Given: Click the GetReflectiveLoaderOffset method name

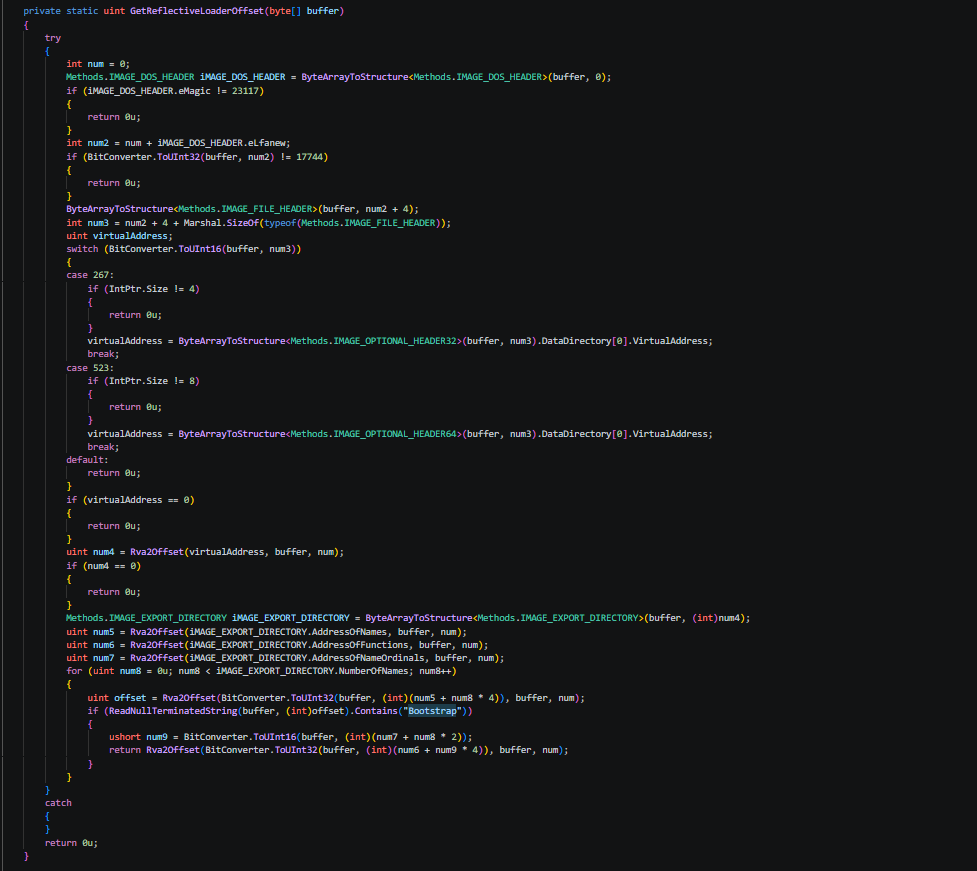Looking at the screenshot, I should (197, 11).
